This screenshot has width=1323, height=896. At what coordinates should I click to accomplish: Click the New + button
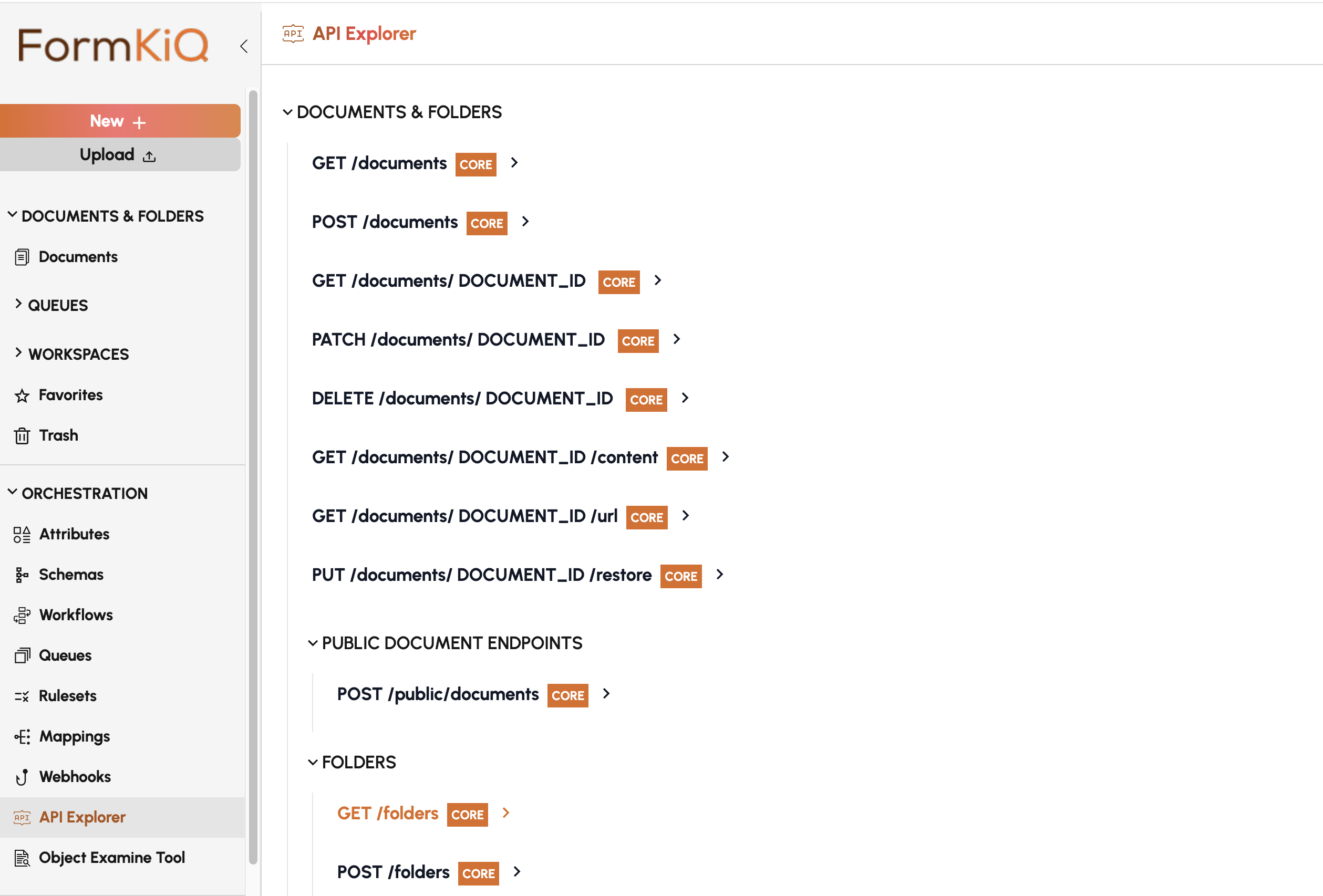click(x=120, y=121)
